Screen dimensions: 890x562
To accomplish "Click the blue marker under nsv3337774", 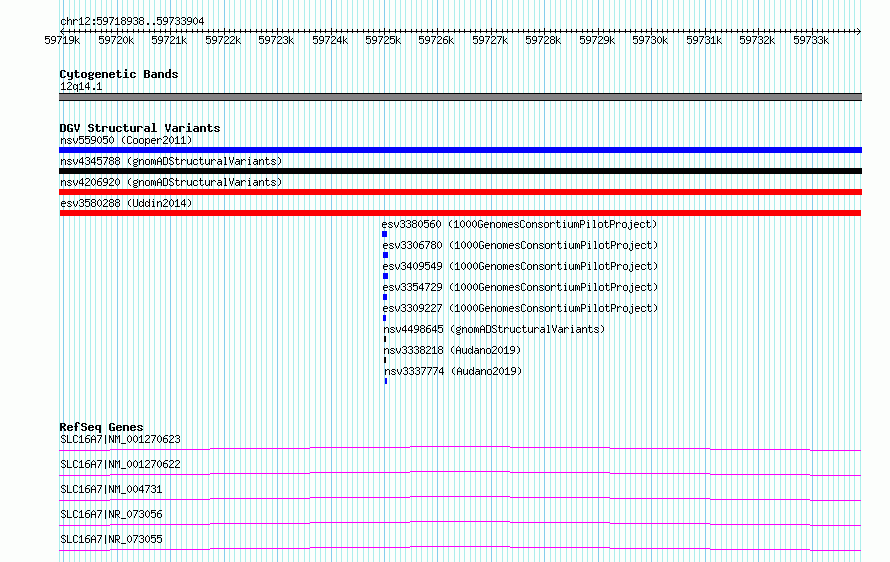I will coord(386,381).
